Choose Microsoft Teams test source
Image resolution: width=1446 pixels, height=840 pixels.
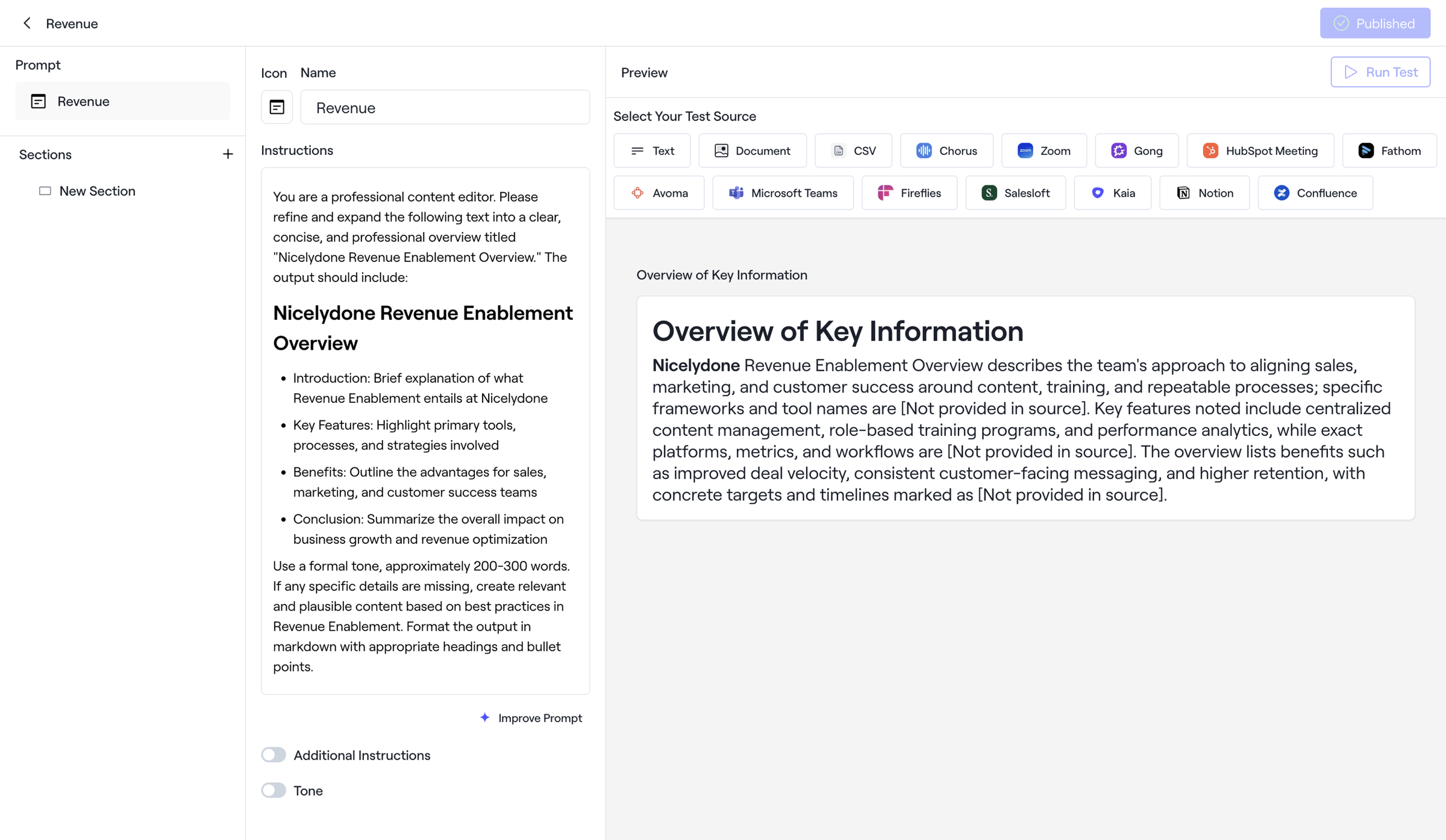(x=783, y=193)
